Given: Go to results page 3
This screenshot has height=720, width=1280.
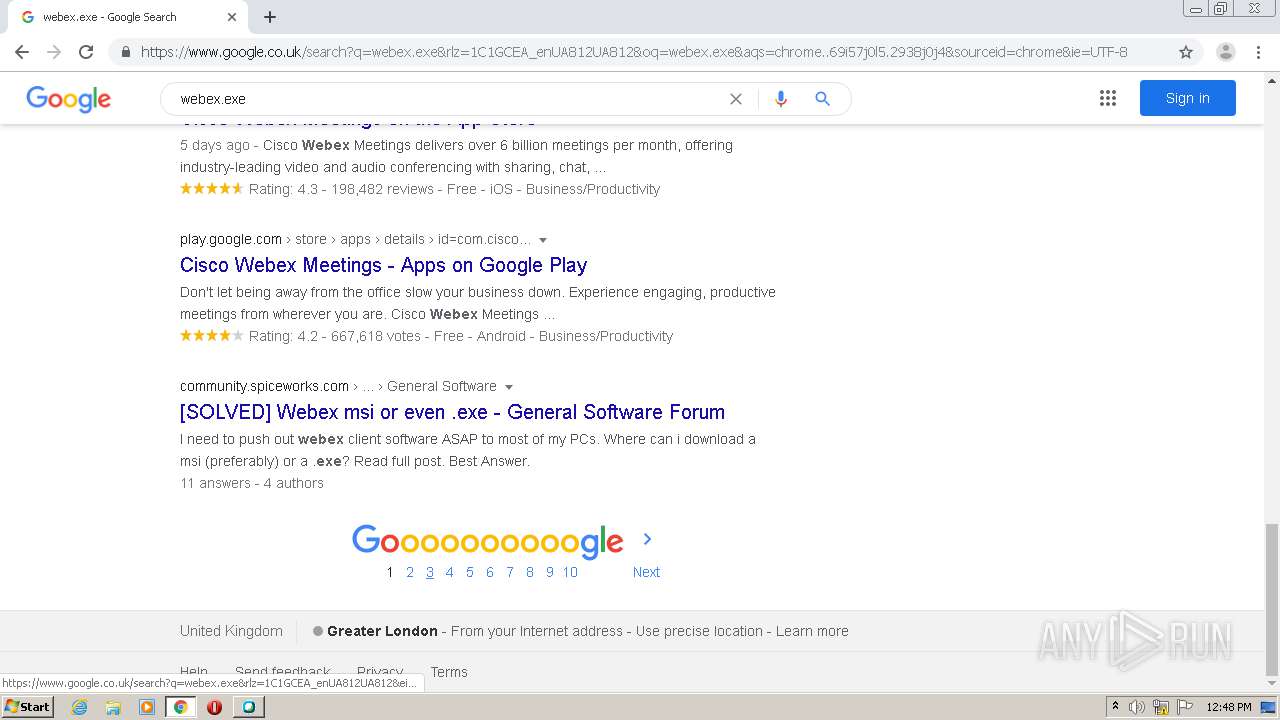Looking at the screenshot, I should click(x=430, y=572).
